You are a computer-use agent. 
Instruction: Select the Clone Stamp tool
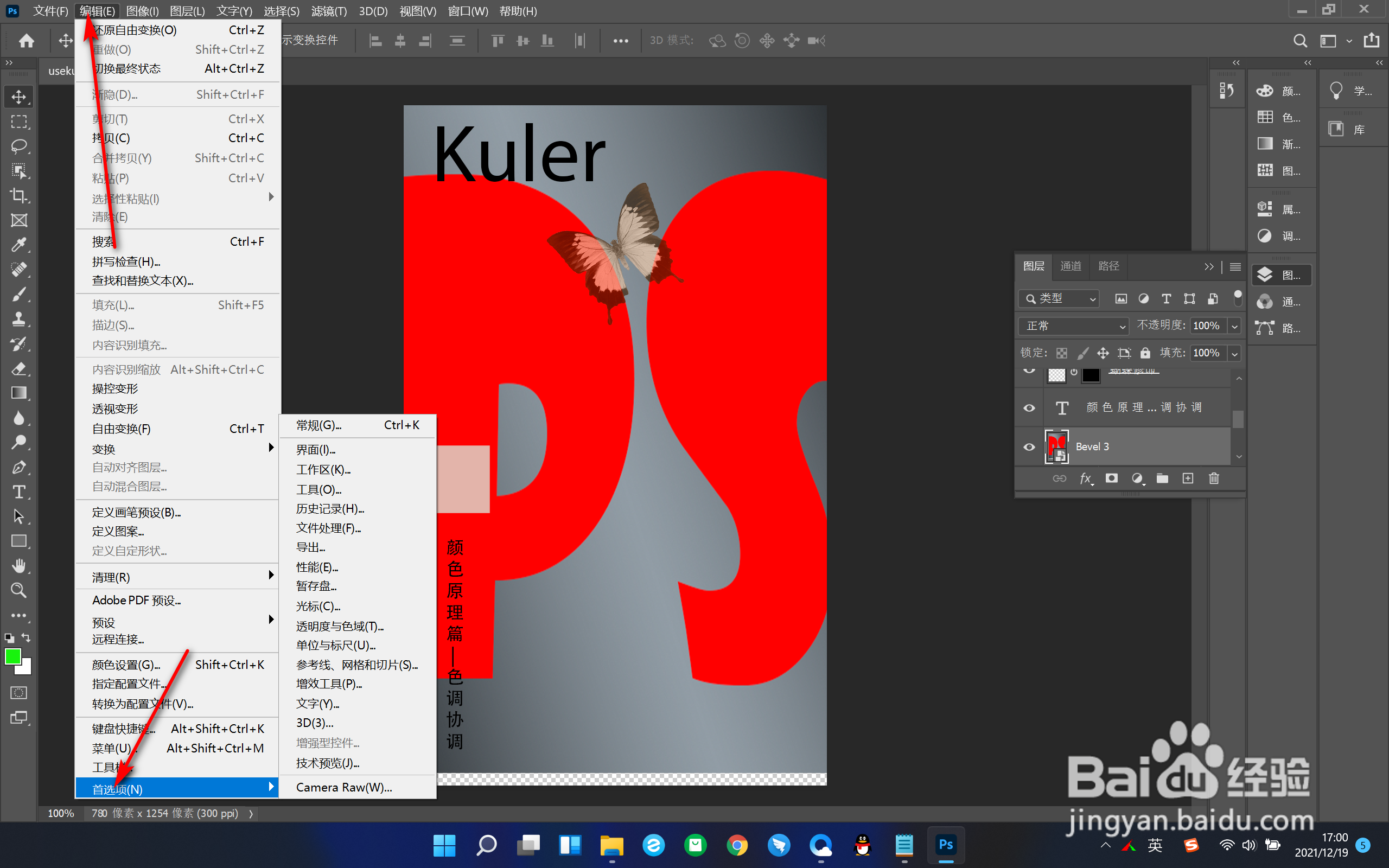coord(19,319)
